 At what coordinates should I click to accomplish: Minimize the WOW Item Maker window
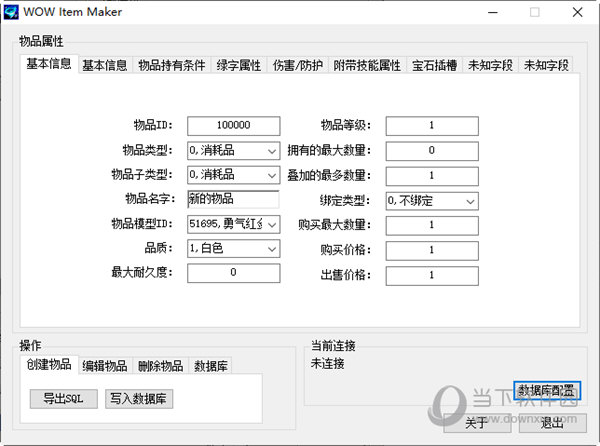point(493,12)
